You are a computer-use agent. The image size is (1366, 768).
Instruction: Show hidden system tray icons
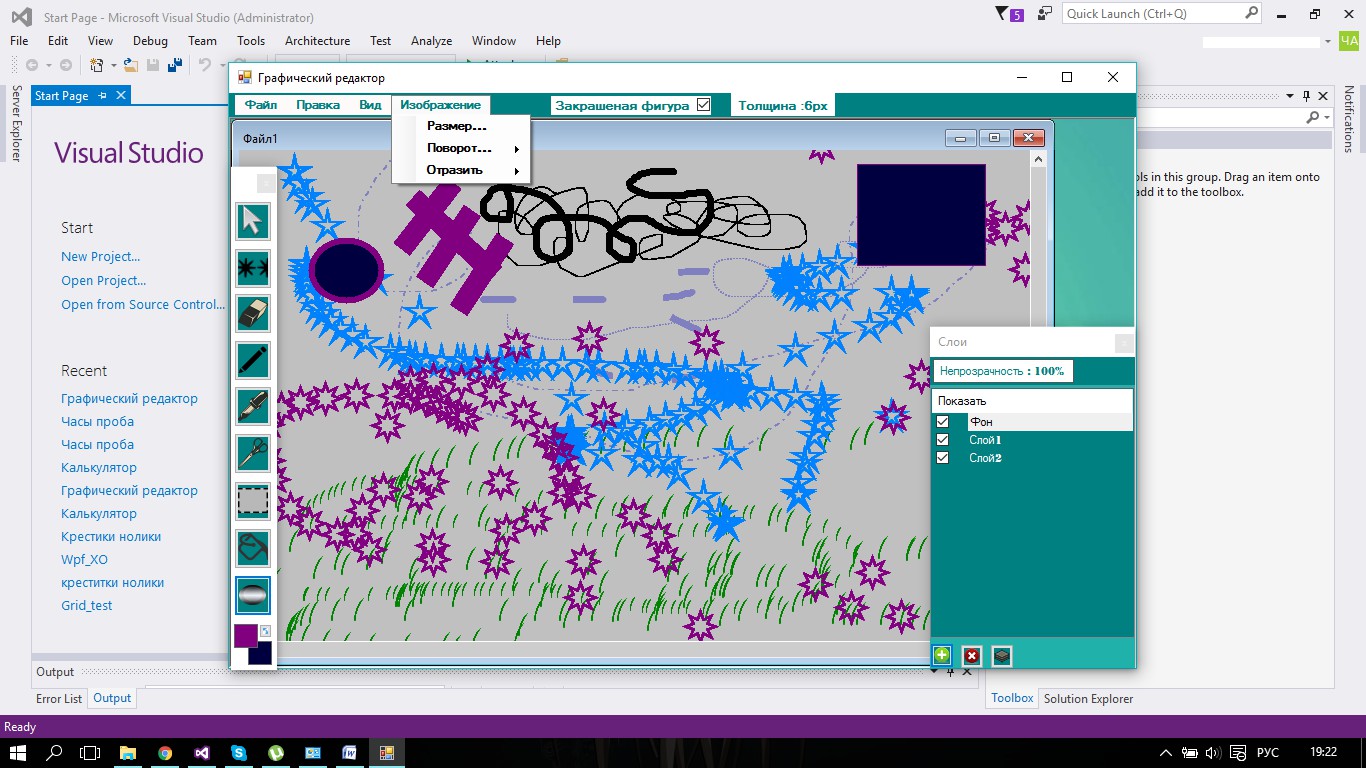(1166, 753)
